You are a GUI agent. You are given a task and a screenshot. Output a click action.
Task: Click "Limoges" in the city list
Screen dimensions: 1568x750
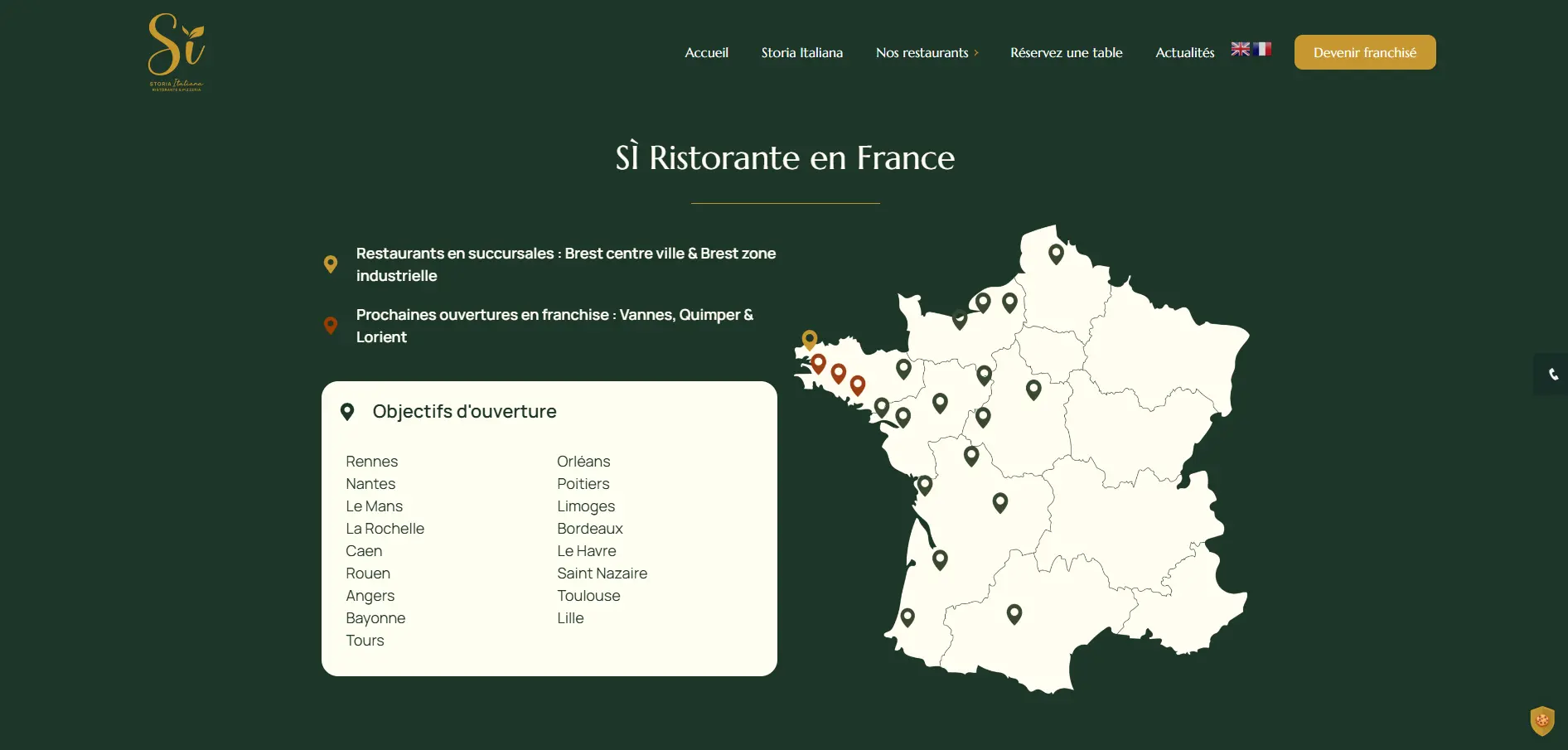point(586,506)
